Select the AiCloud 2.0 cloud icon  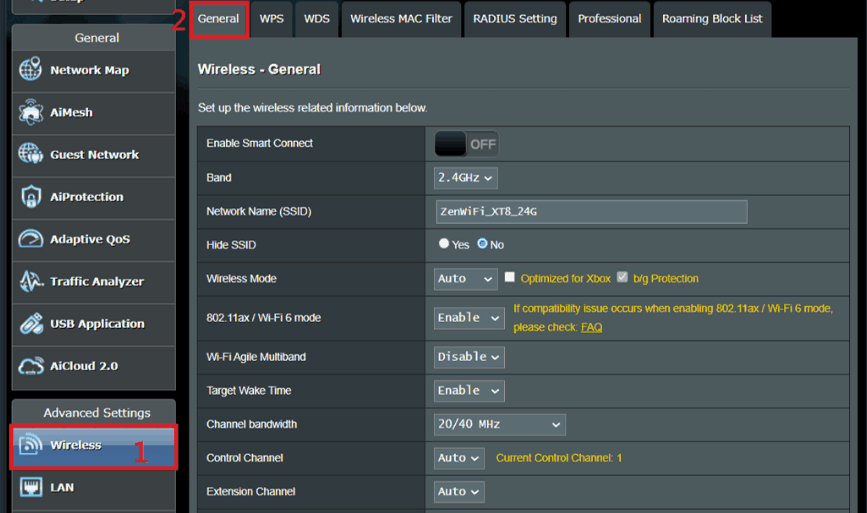click(31, 366)
